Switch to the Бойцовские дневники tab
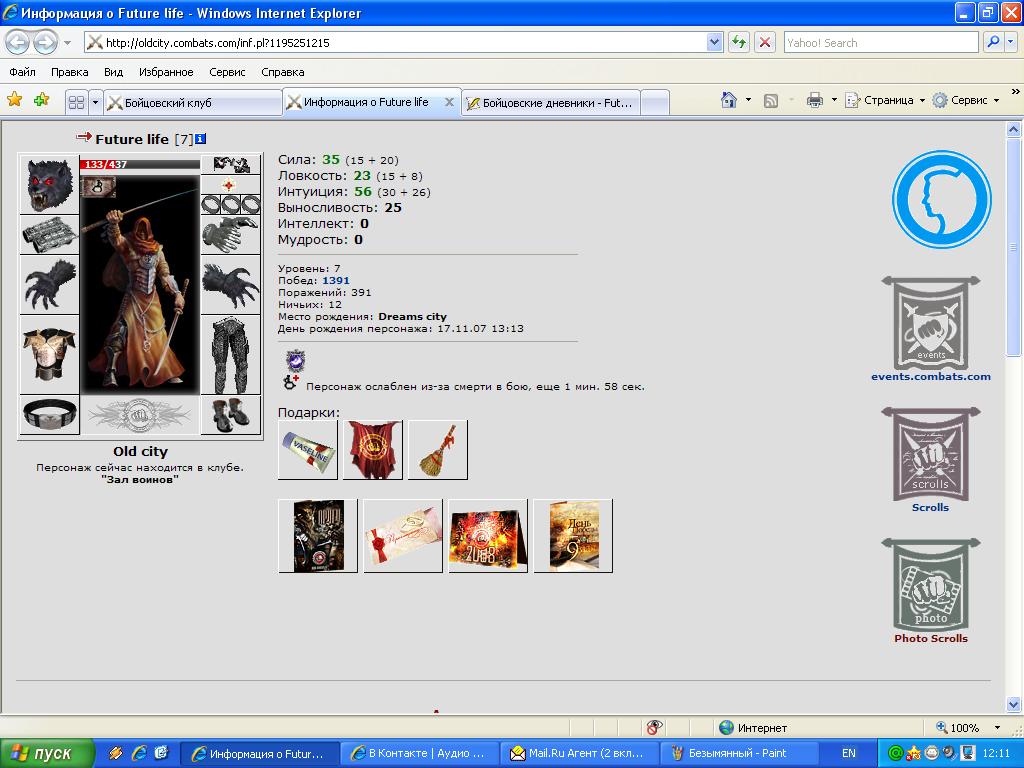Image resolution: width=1024 pixels, height=768 pixels. pos(551,103)
